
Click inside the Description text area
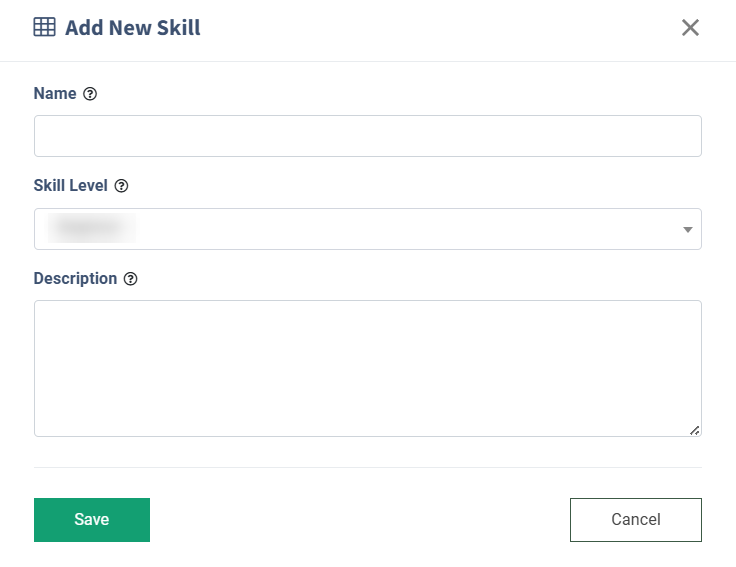pos(367,367)
